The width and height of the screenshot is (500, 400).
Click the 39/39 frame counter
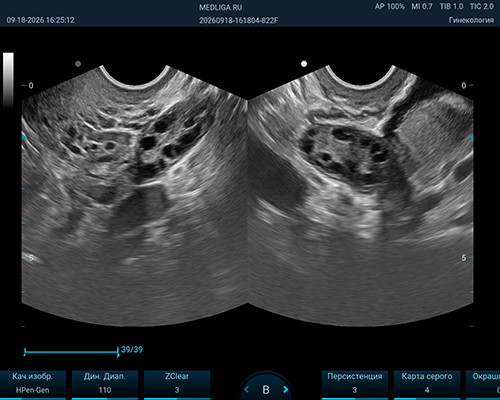[132, 349]
